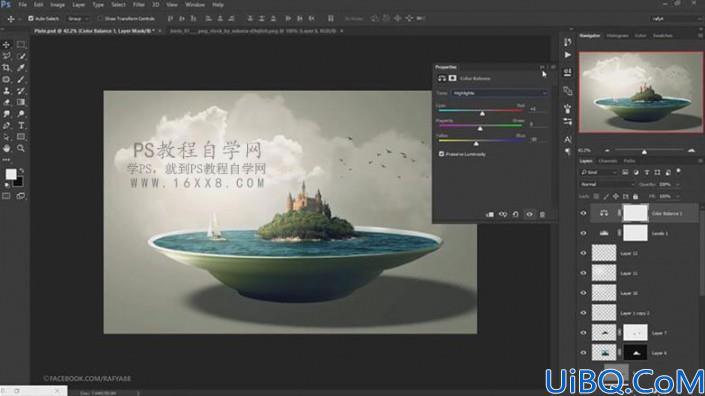
Task: Open the layer blend mode Normal dropdown
Action: pos(607,184)
